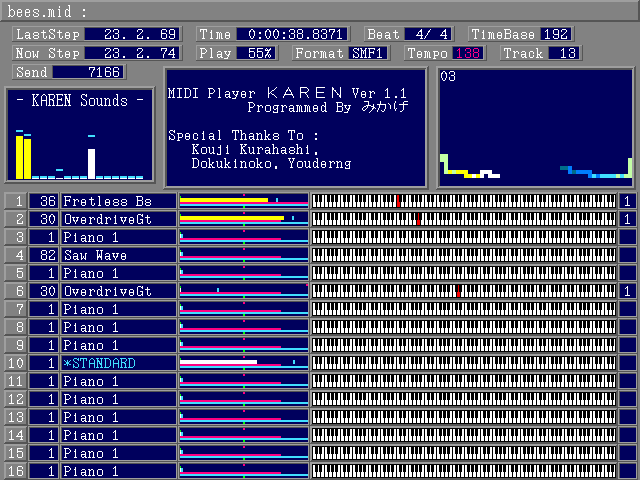Click the track 6 right-side indicator box
The width and height of the screenshot is (640, 480).
[x=627, y=291]
